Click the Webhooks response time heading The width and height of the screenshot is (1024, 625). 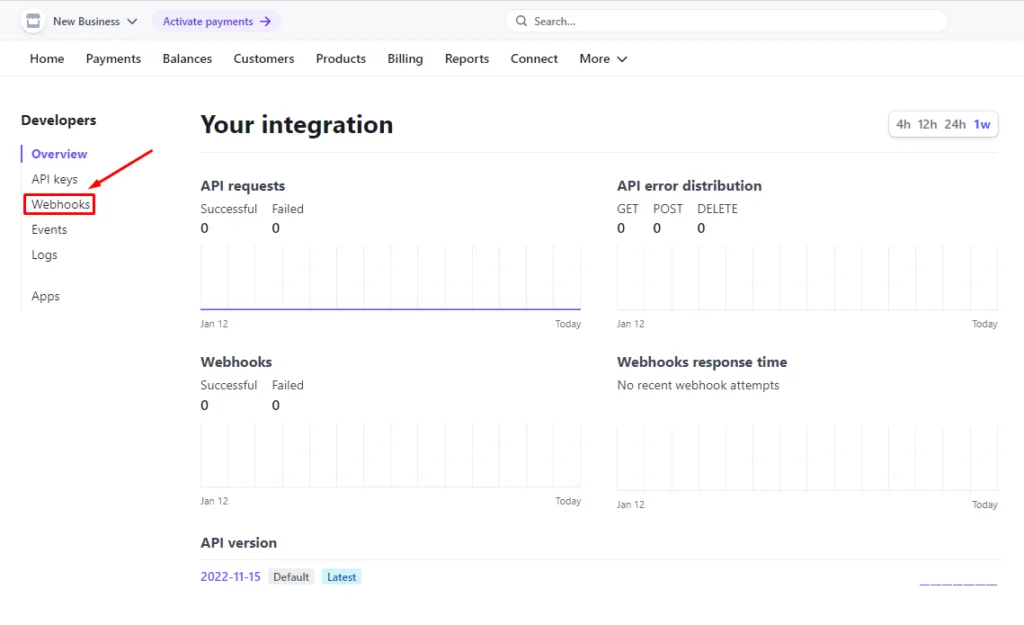702,362
